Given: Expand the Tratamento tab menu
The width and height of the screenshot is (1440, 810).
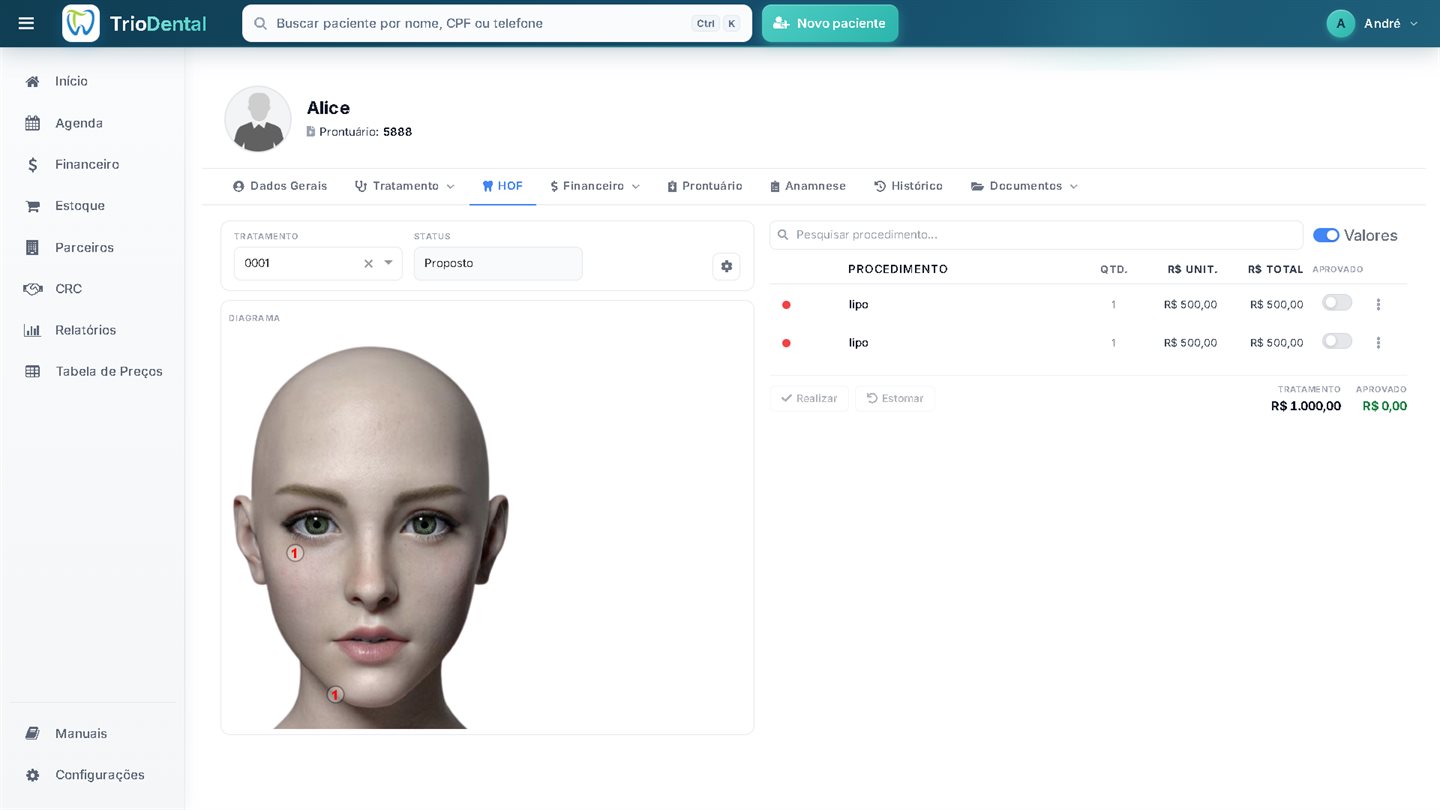Looking at the screenshot, I should [405, 186].
